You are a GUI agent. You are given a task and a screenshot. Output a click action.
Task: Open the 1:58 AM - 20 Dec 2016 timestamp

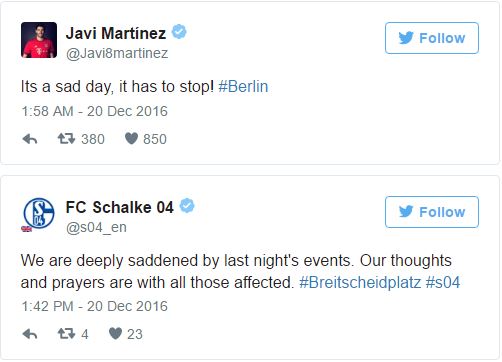[x=94, y=111]
